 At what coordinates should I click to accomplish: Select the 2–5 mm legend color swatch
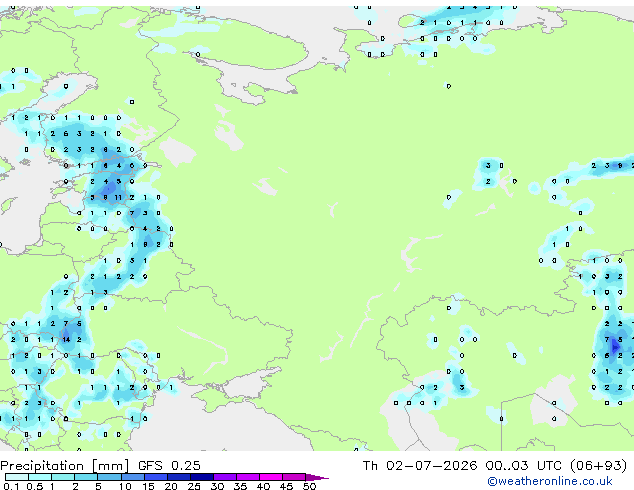coord(86,477)
